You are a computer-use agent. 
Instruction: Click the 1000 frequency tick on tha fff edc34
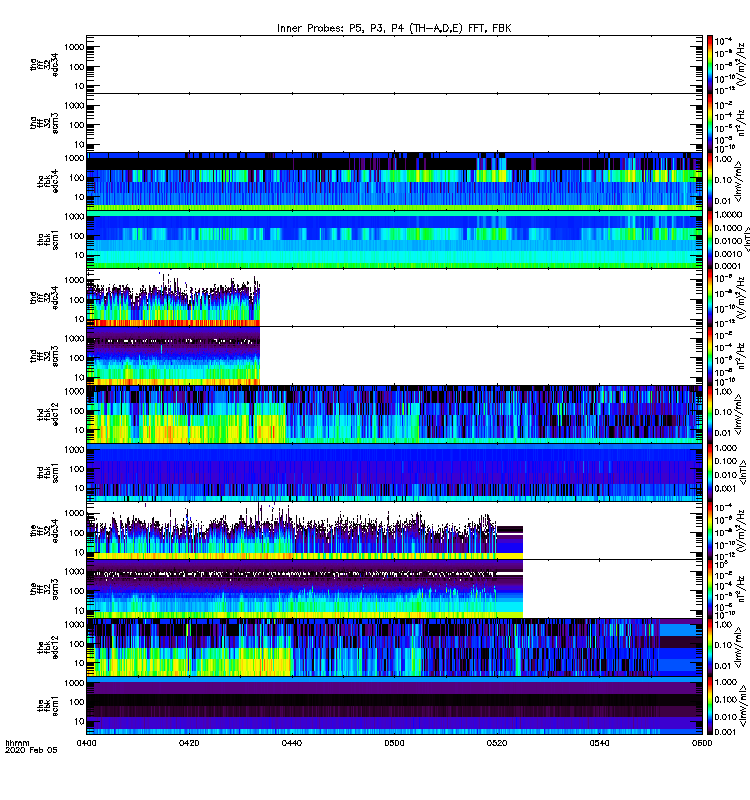(x=74, y=47)
